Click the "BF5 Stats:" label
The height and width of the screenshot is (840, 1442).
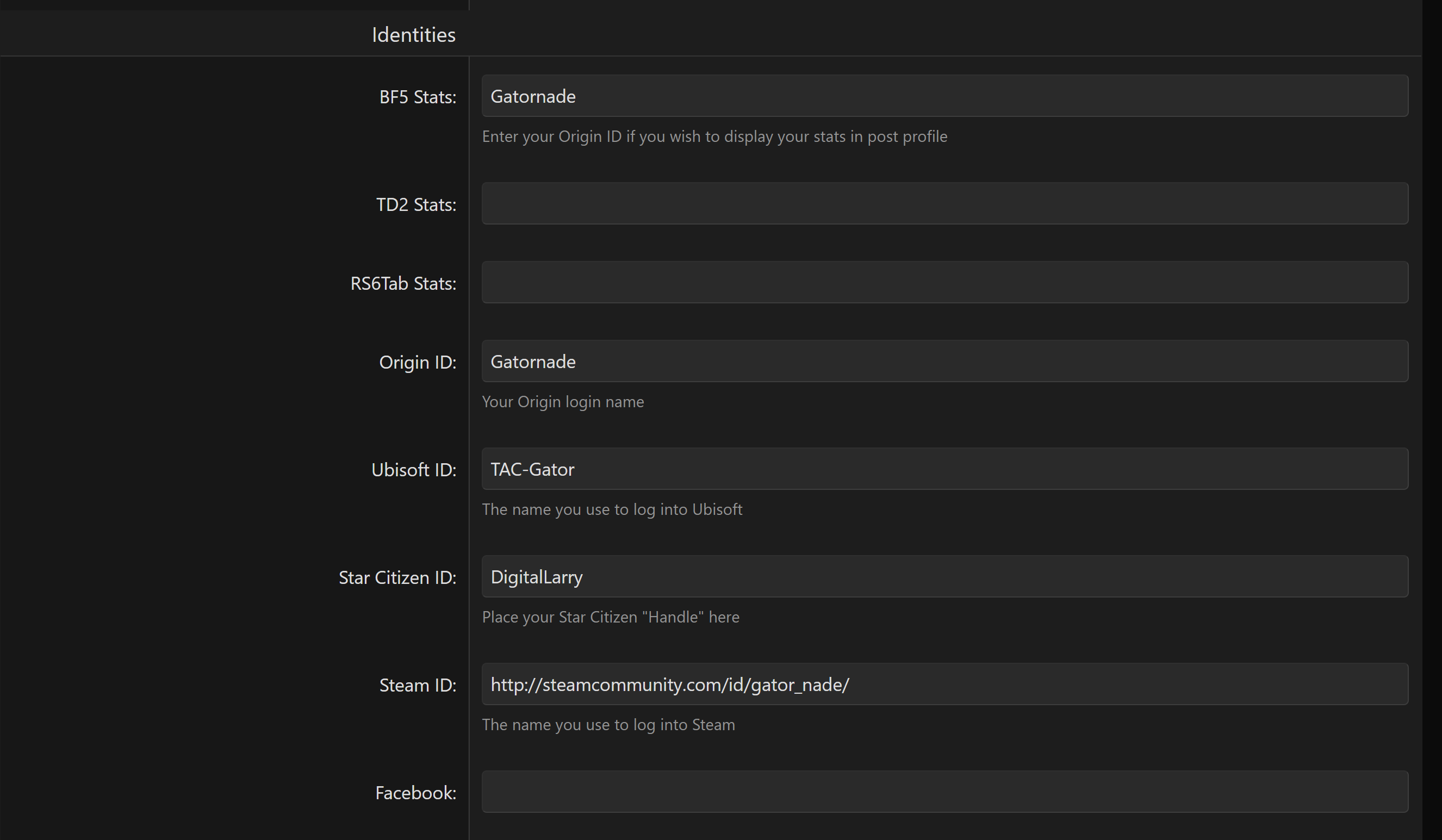(x=418, y=97)
